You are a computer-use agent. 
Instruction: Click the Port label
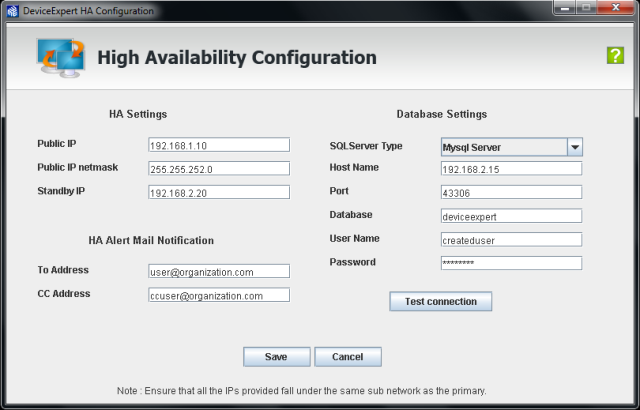click(339, 191)
